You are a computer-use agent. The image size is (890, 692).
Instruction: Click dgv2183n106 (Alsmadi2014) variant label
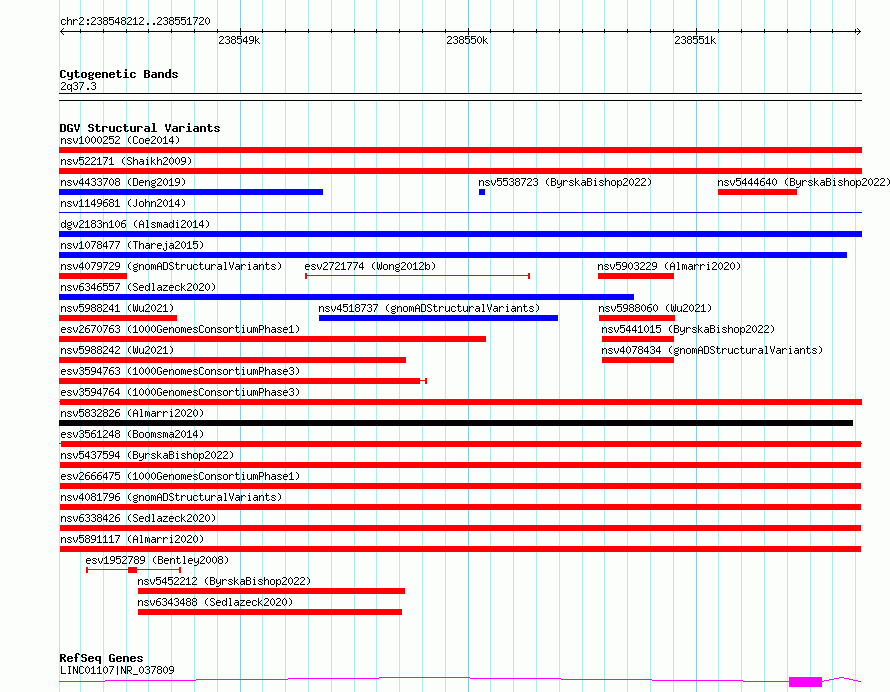coord(135,224)
